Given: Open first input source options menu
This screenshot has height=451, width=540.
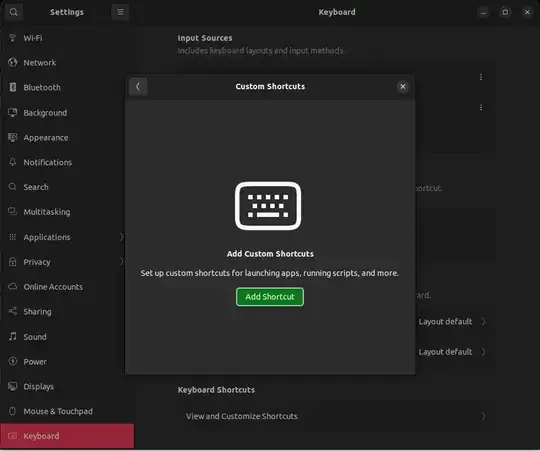Looking at the screenshot, I should 481,77.
